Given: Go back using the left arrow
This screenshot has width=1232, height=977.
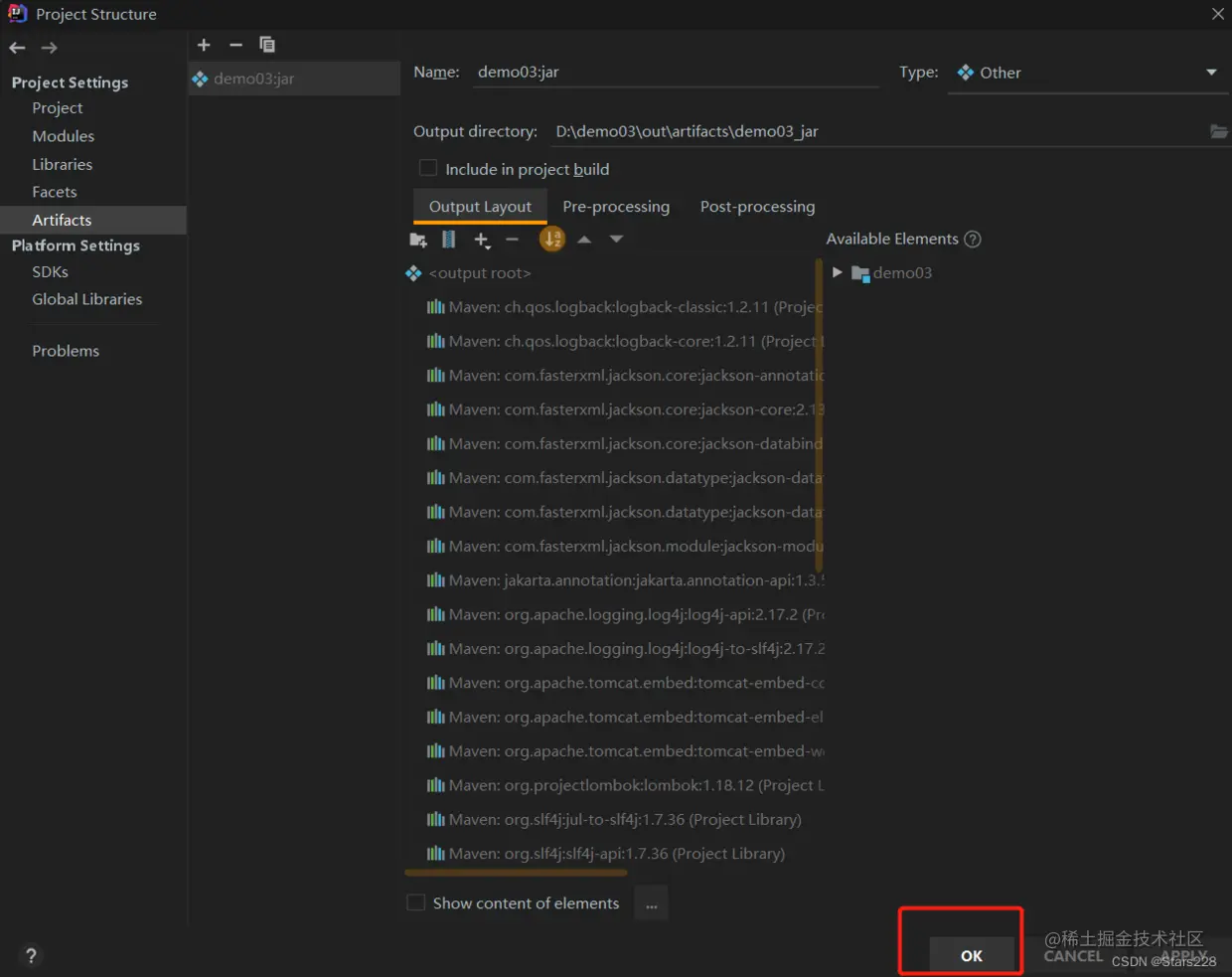Looking at the screenshot, I should point(17,48).
